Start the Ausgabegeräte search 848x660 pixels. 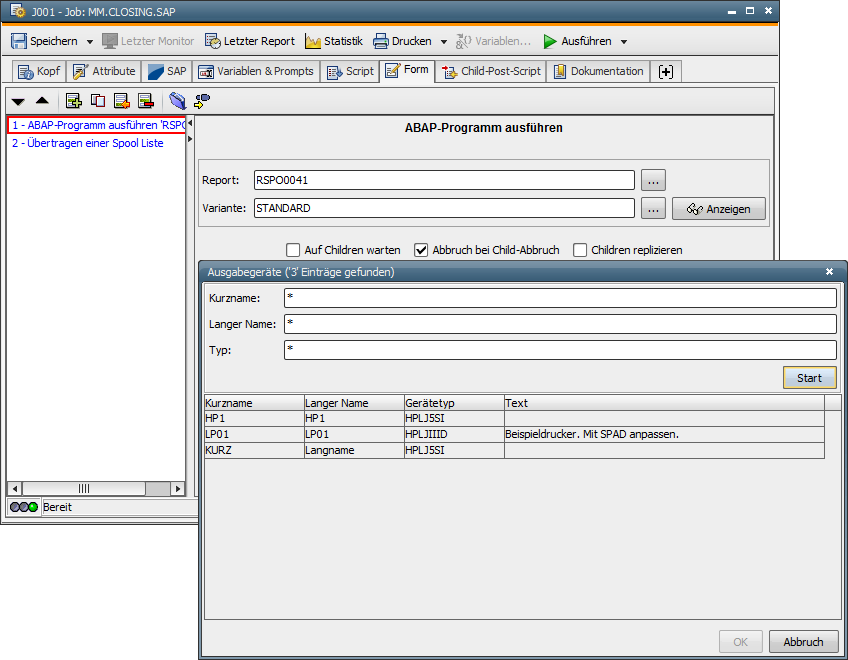pyautogui.click(x=810, y=377)
